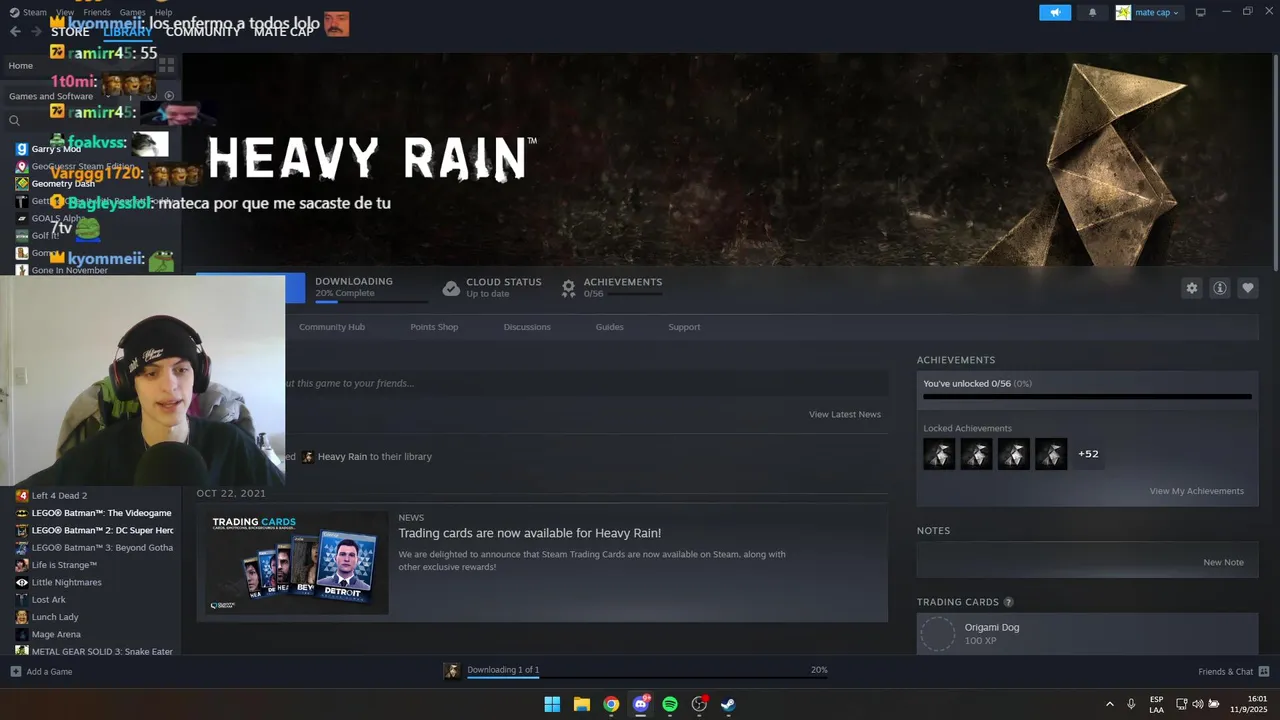Select LEGO Batman 2: DC Super Heroes

pos(102,530)
